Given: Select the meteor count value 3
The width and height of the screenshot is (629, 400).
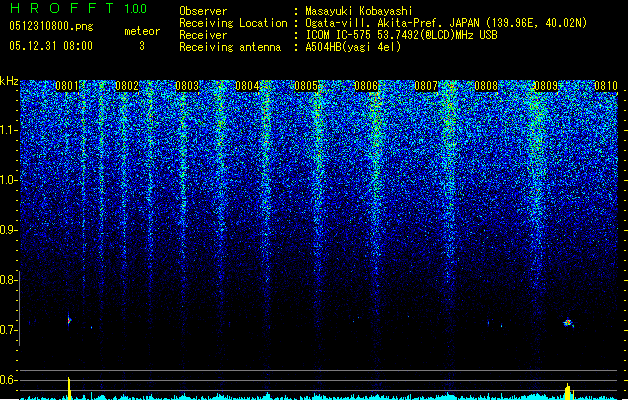Looking at the screenshot, I should click(142, 46).
